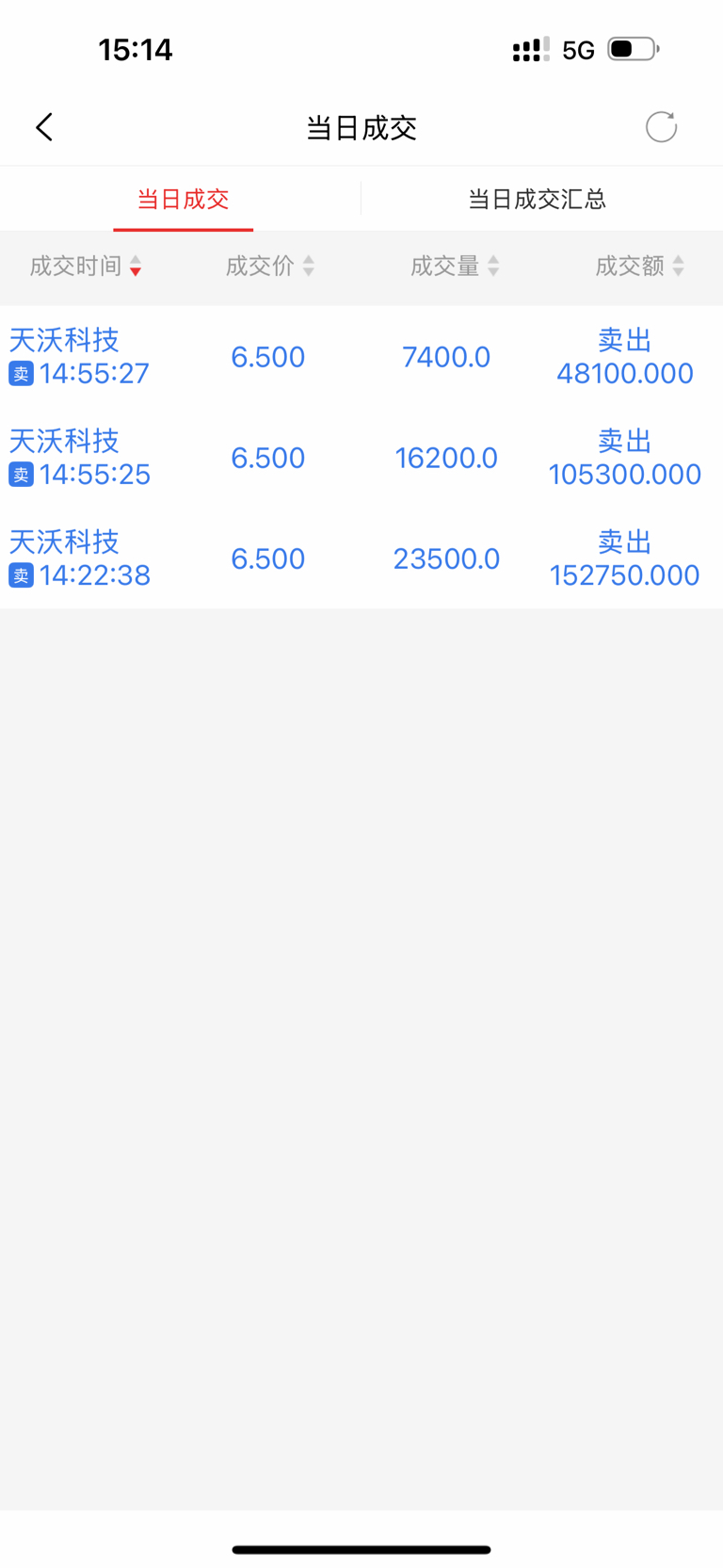Tap the home indicator bar at bottom
Screen dimensions: 723x1568
tap(361, 1549)
